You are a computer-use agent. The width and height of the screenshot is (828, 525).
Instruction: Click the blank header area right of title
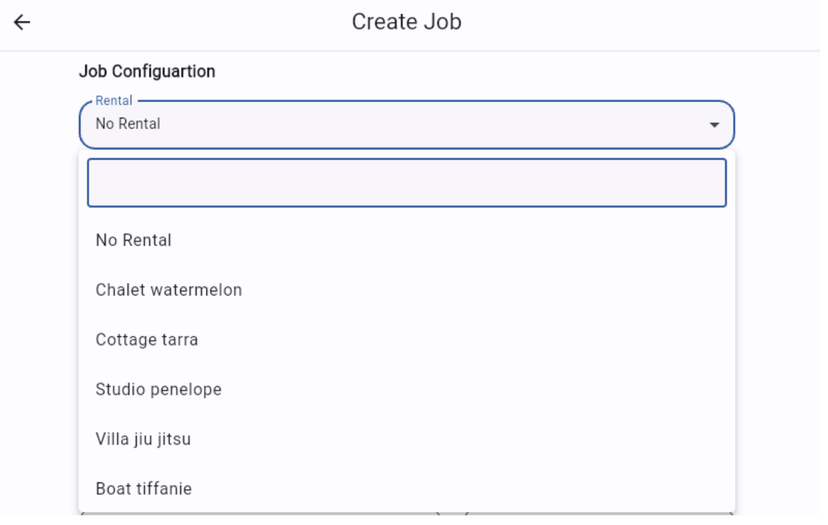(x=640, y=22)
